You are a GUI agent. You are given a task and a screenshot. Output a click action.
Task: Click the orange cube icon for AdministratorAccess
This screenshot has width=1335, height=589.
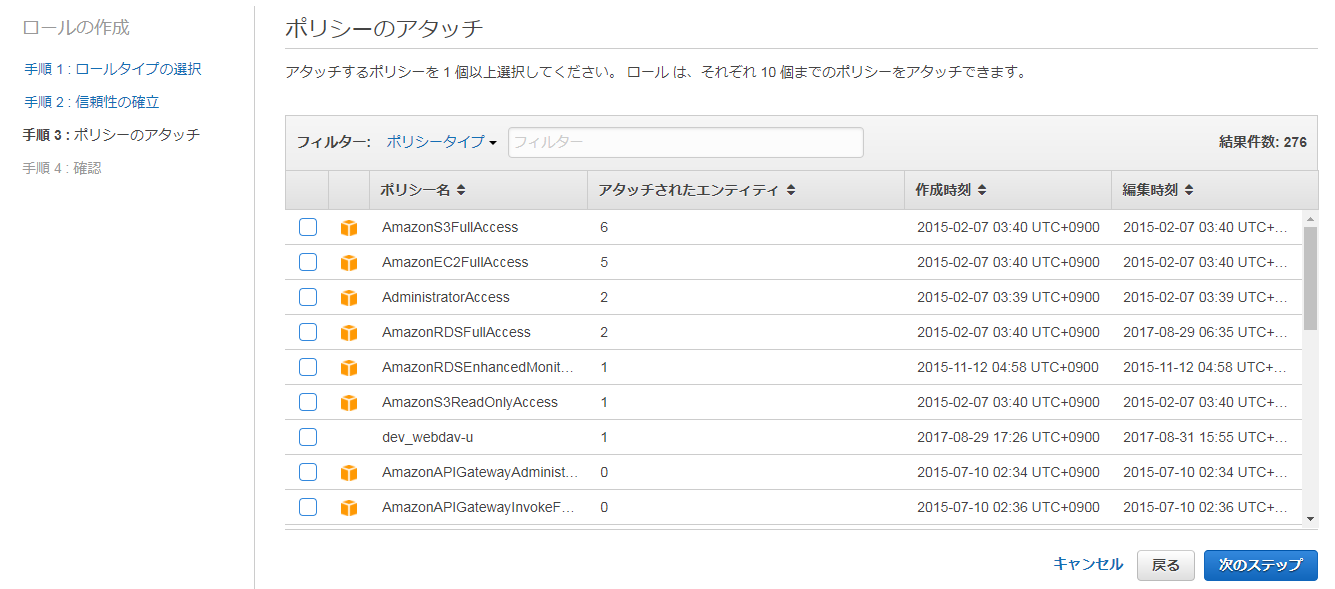[348, 298]
